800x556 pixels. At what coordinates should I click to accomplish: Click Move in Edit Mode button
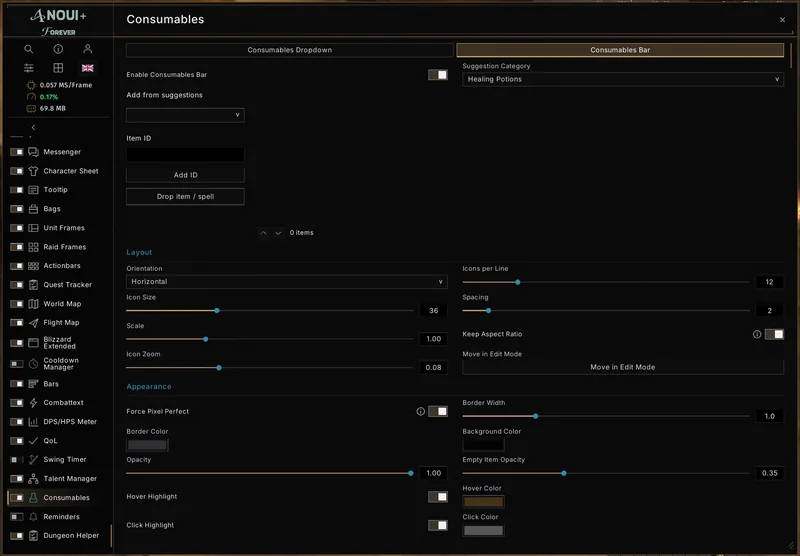623,367
